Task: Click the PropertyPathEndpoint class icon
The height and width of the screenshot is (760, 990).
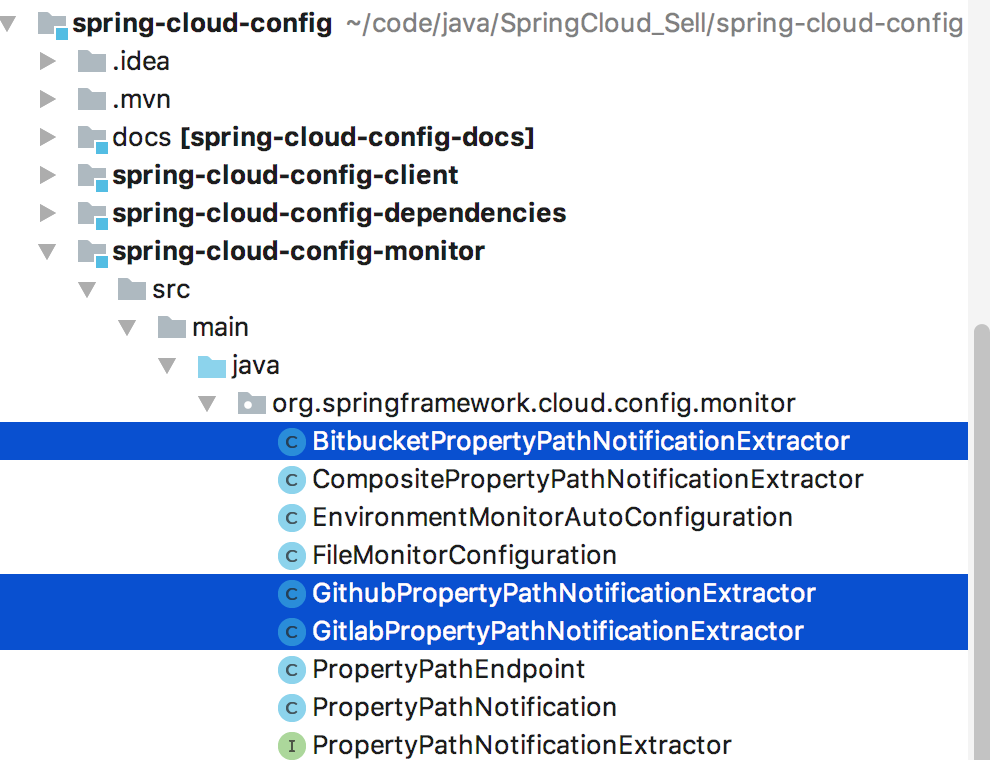Action: [291, 670]
